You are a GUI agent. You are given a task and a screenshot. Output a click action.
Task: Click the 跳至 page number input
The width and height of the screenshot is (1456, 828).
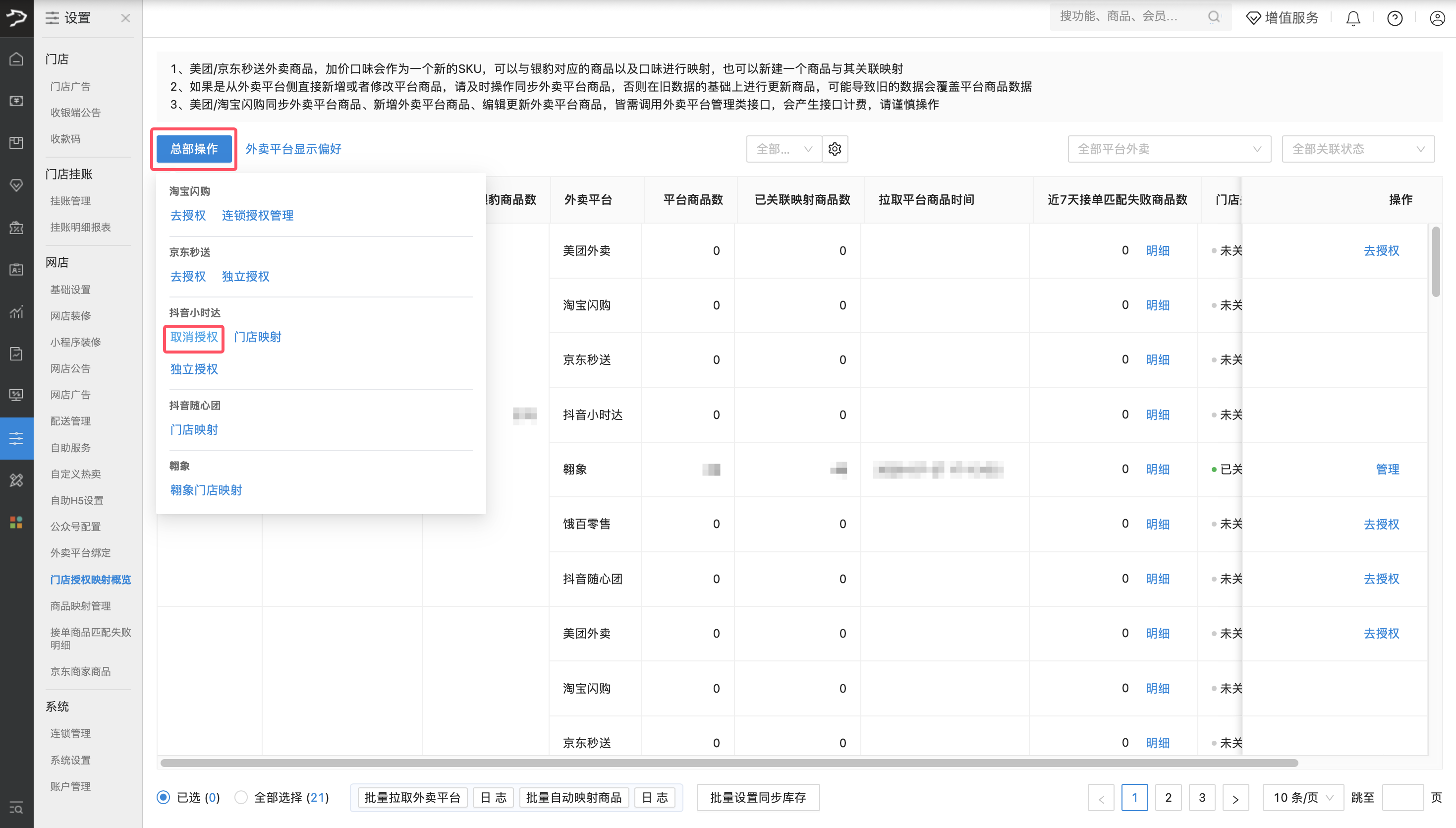click(x=1402, y=797)
